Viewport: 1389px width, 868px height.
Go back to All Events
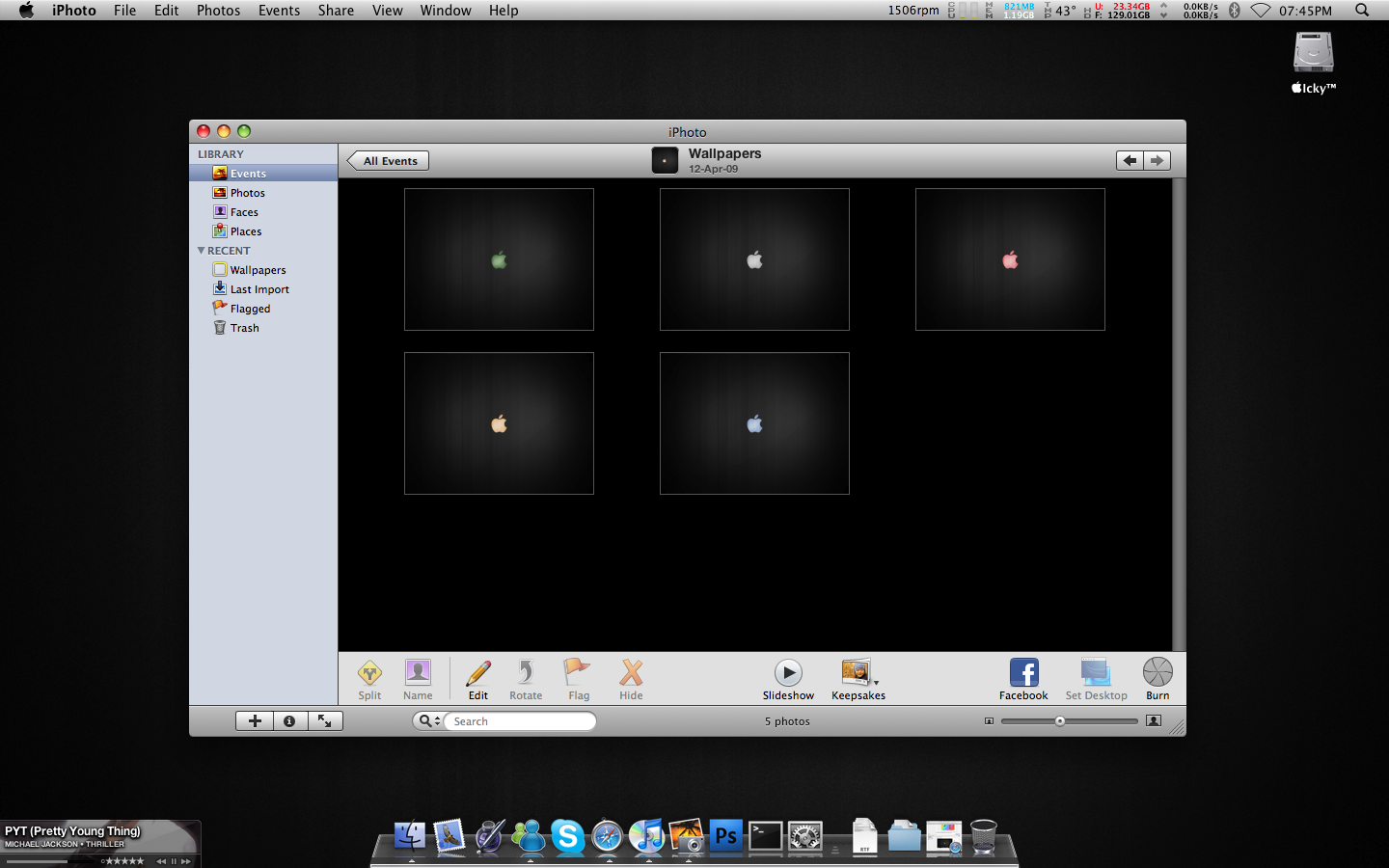(388, 161)
